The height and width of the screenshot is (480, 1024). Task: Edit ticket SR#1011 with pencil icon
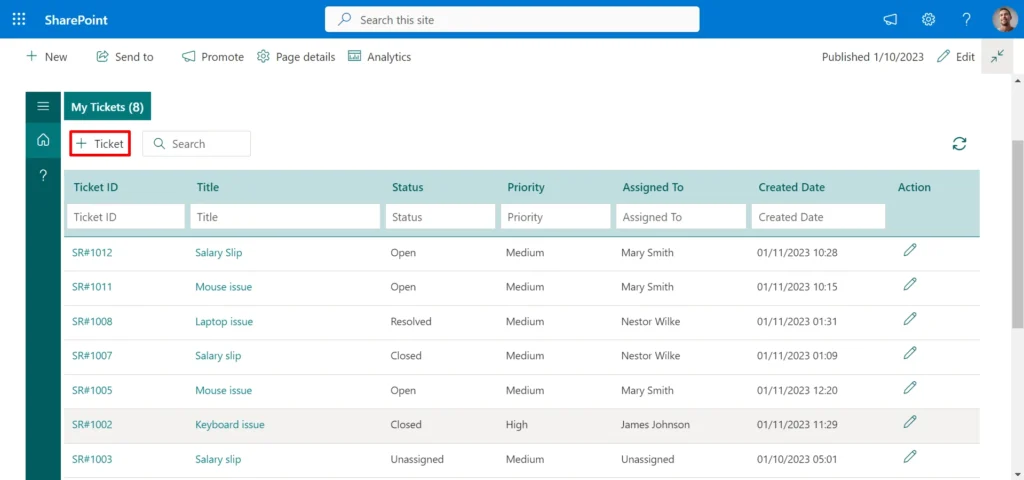tap(910, 284)
